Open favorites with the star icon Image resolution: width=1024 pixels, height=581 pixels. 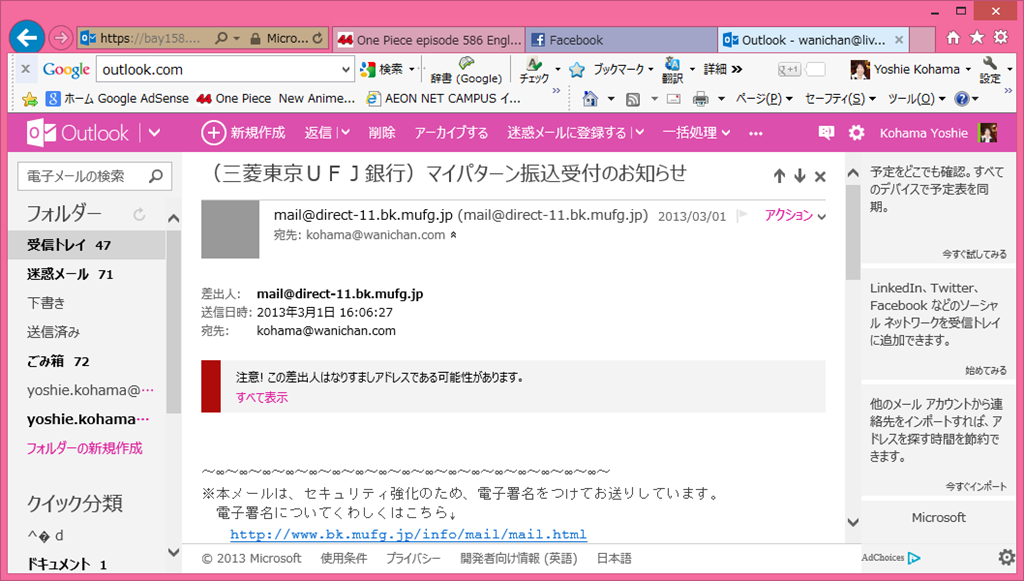click(x=977, y=37)
